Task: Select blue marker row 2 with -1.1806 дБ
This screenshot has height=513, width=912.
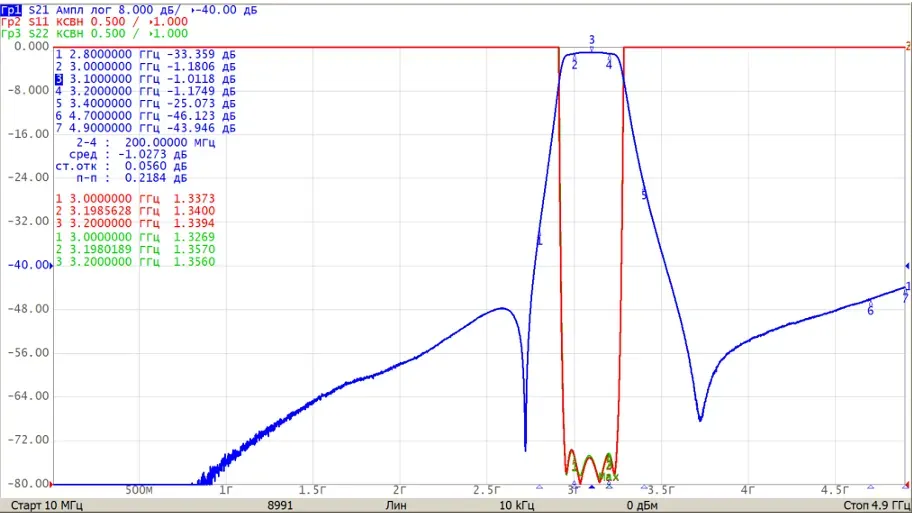Action: (145, 66)
